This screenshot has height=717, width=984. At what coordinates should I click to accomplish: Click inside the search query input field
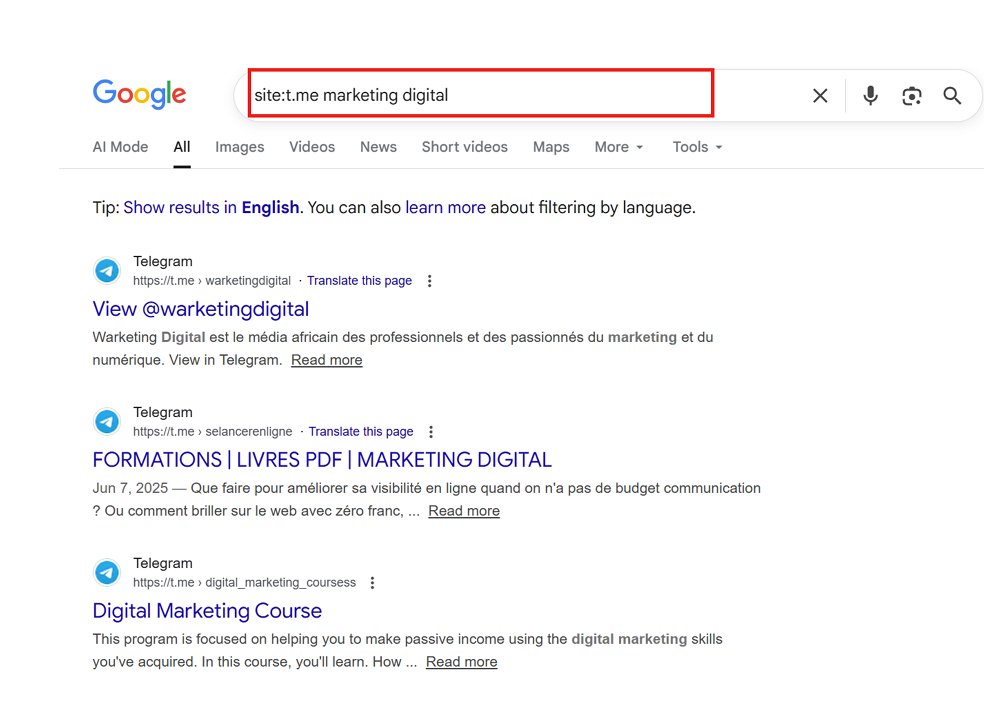(480, 95)
